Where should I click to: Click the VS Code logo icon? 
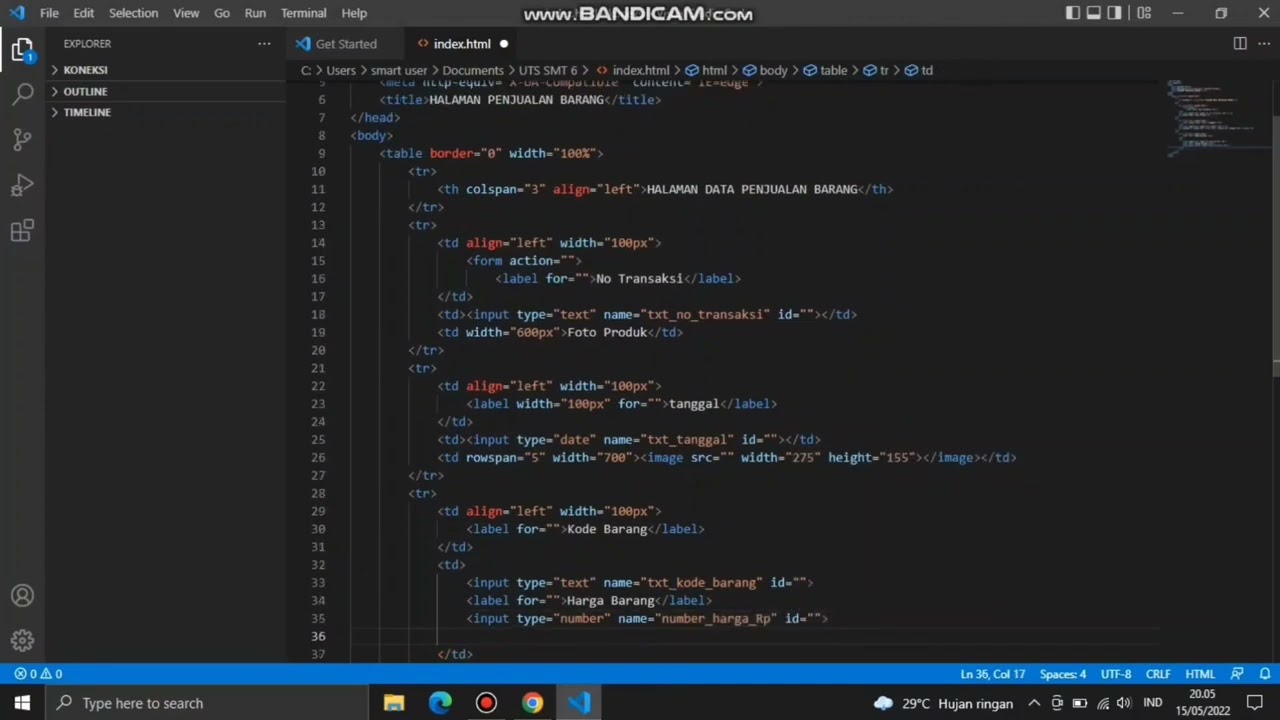click(x=16, y=13)
